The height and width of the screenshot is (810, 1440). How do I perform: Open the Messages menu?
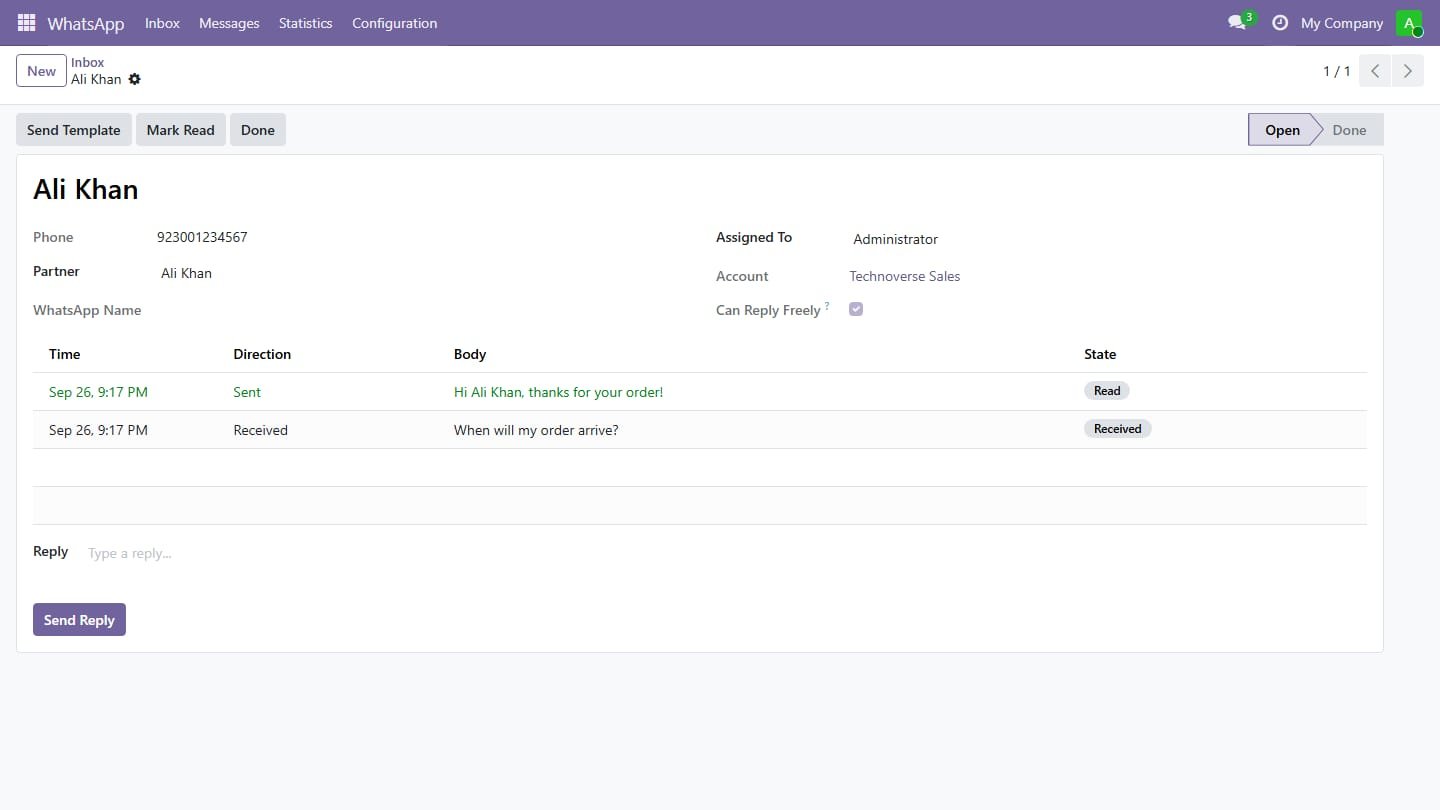(229, 23)
